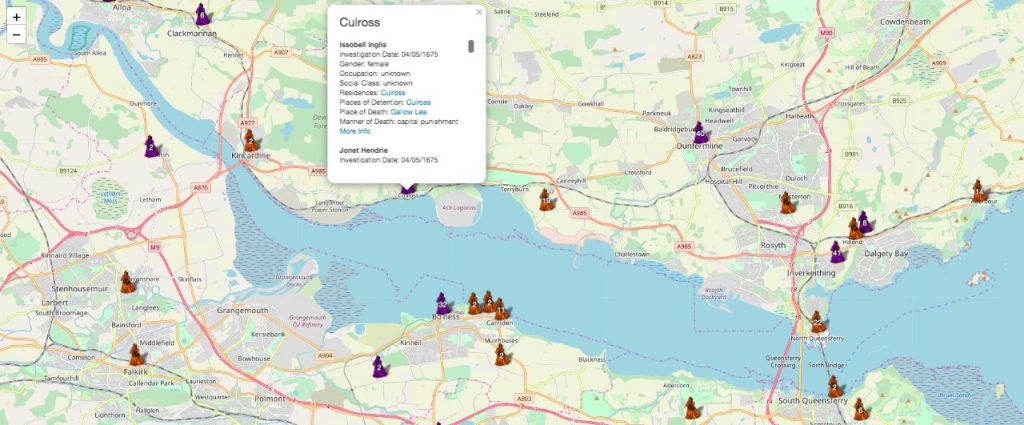The width and height of the screenshot is (1024, 425).
Task: Select the Jonet Hendrie name heading
Action: click(364, 150)
